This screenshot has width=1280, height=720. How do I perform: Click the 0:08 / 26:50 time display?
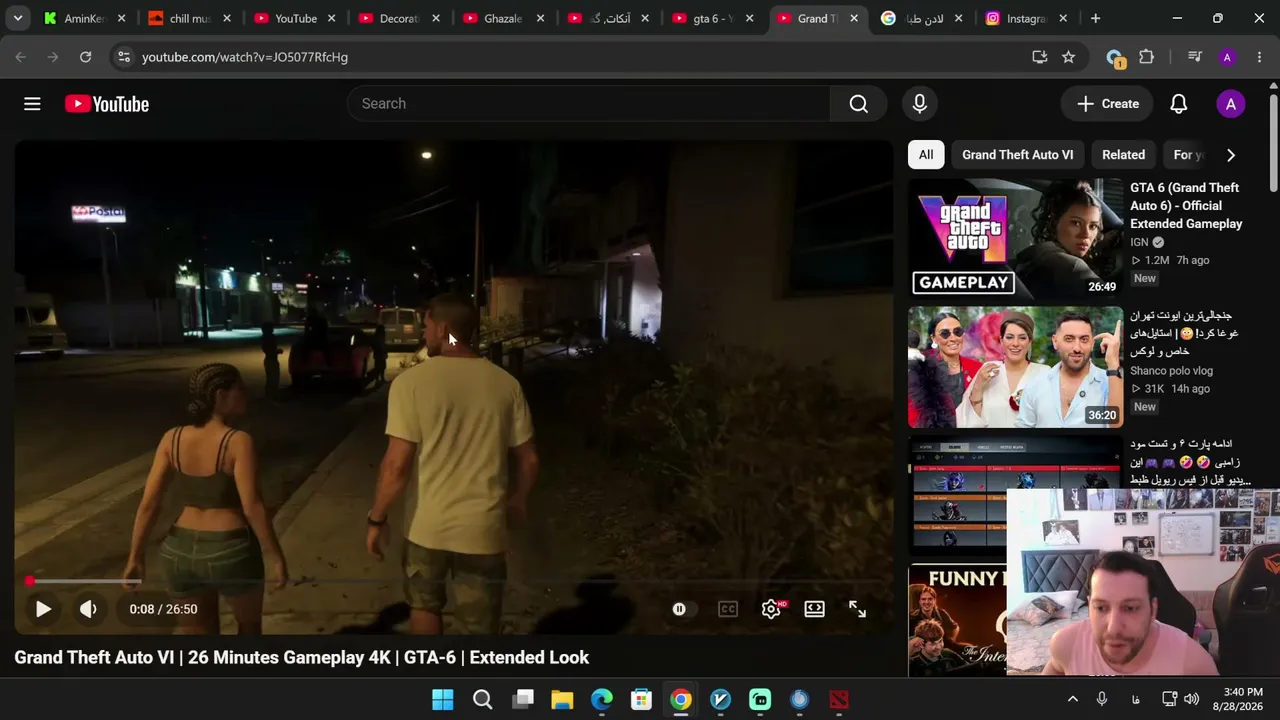click(163, 609)
